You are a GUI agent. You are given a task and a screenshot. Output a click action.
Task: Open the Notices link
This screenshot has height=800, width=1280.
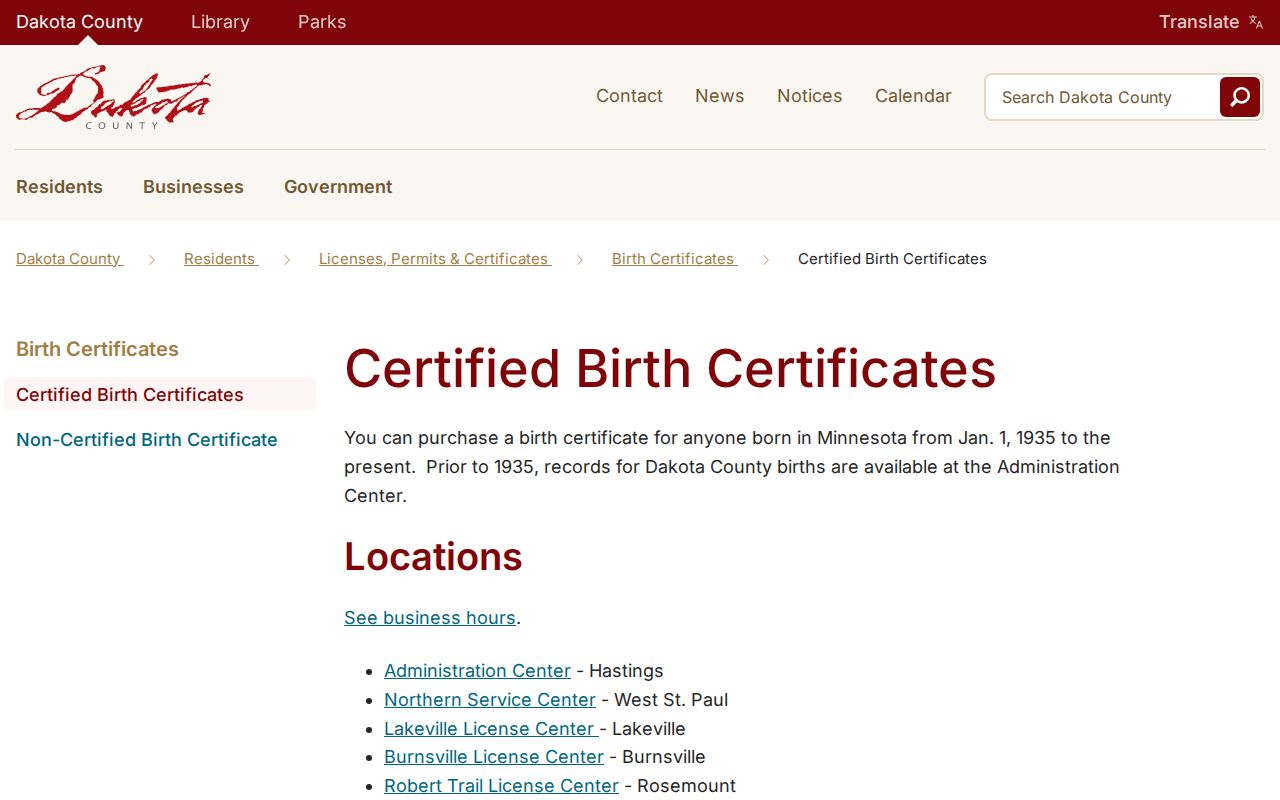pos(809,96)
